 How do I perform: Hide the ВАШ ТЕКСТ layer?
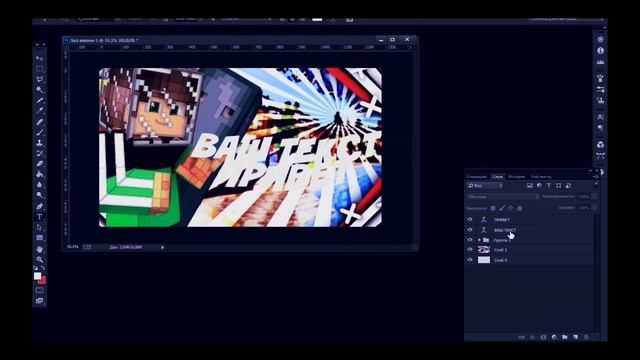click(x=470, y=230)
